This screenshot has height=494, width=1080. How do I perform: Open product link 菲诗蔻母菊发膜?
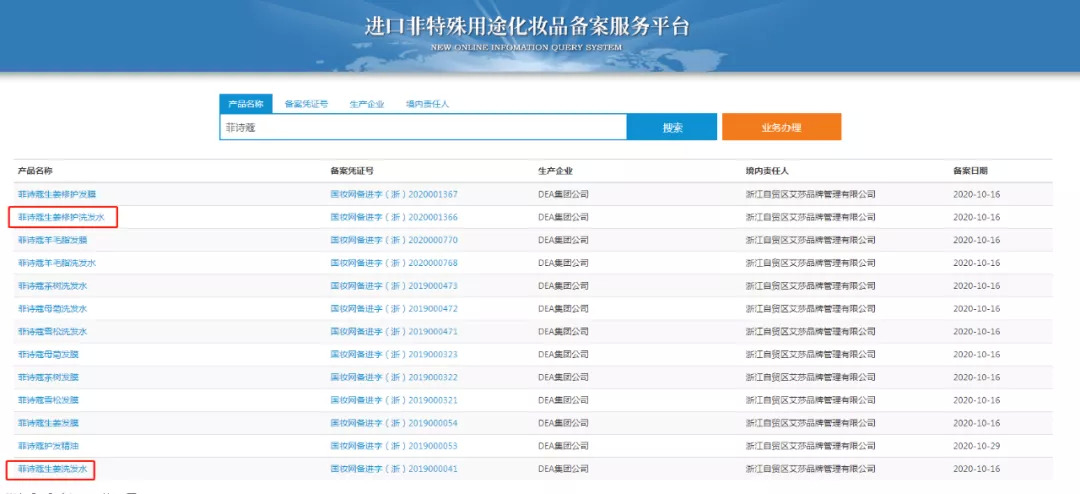(x=48, y=354)
